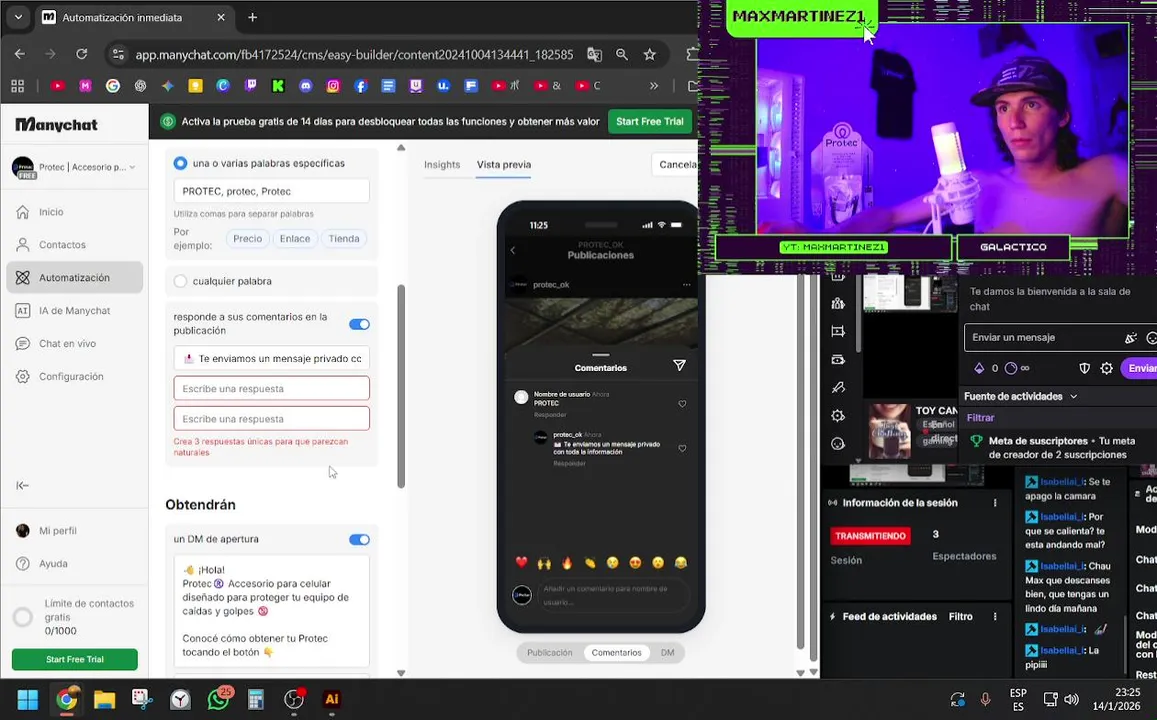
Task: Select DM preview tab
Action: tap(668, 653)
